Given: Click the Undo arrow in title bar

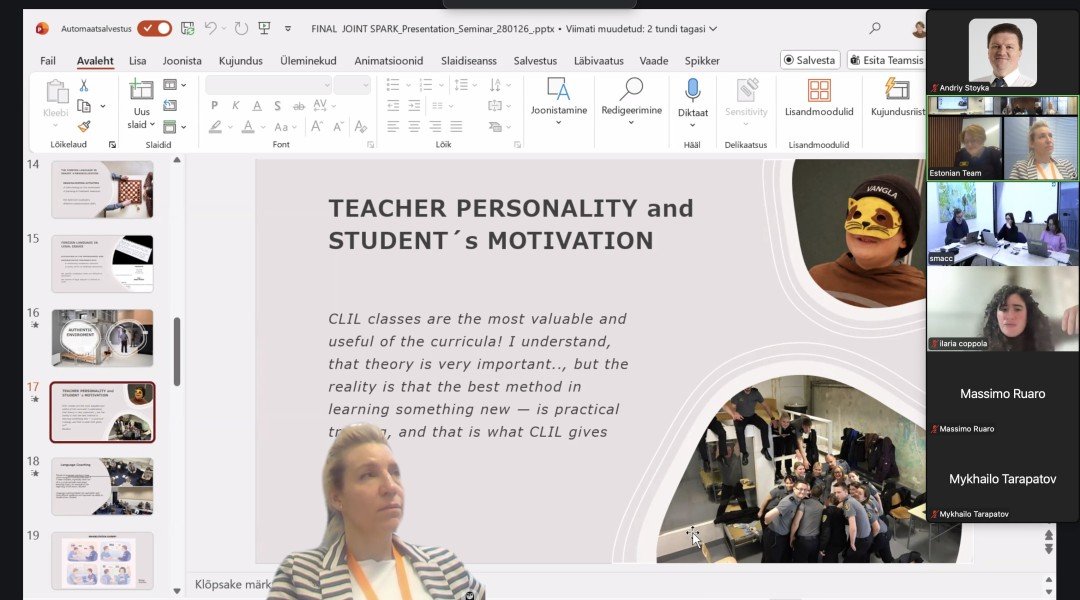Looking at the screenshot, I should 211,28.
